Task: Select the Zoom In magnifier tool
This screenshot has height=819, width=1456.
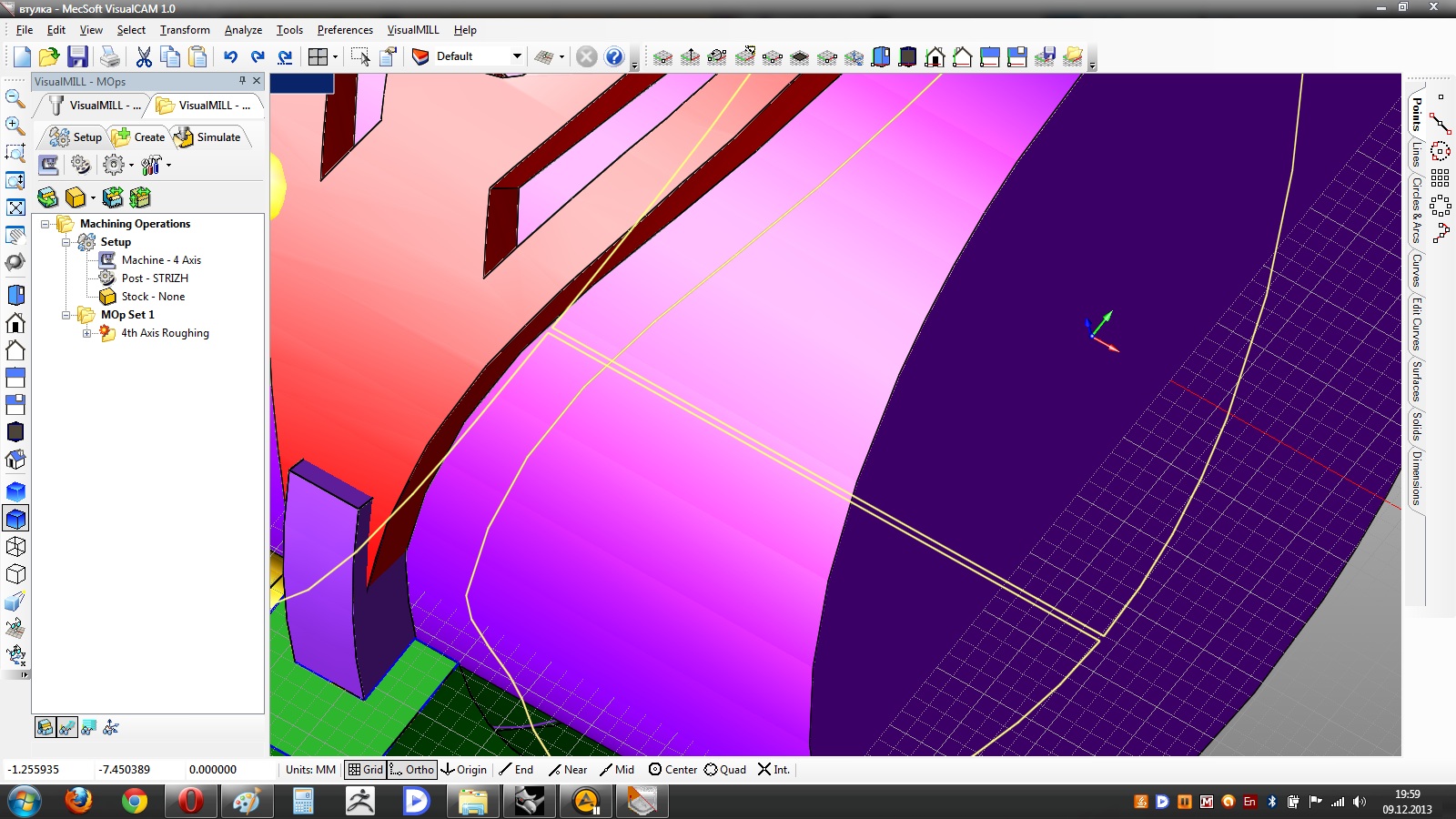Action: [15, 125]
